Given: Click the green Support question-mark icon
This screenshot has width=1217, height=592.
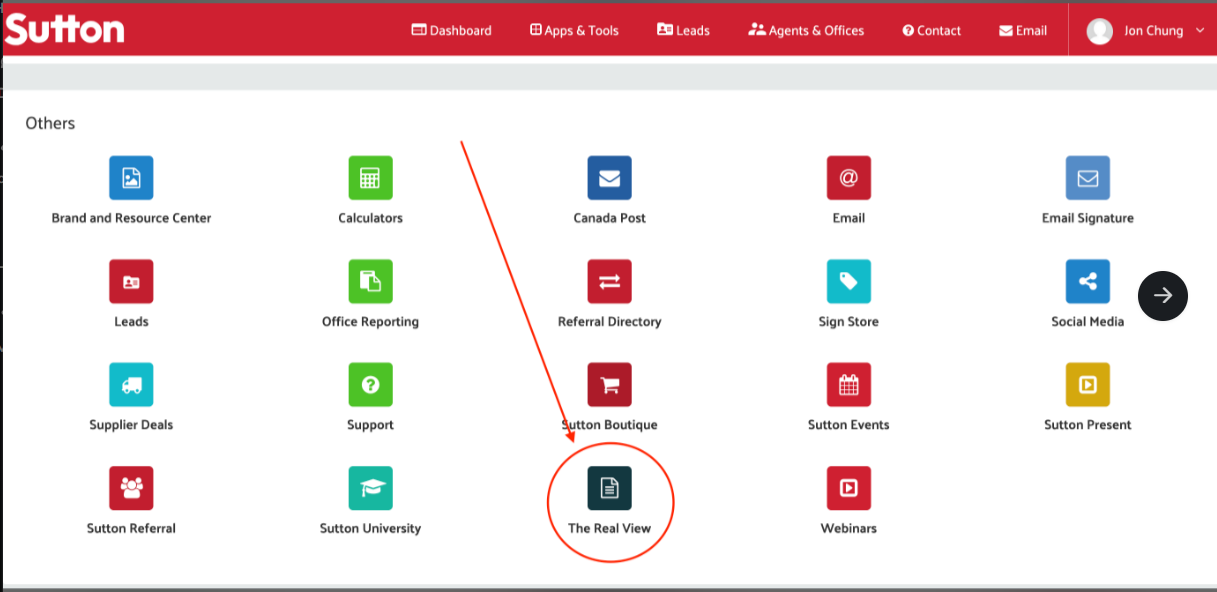Looking at the screenshot, I should [370, 385].
